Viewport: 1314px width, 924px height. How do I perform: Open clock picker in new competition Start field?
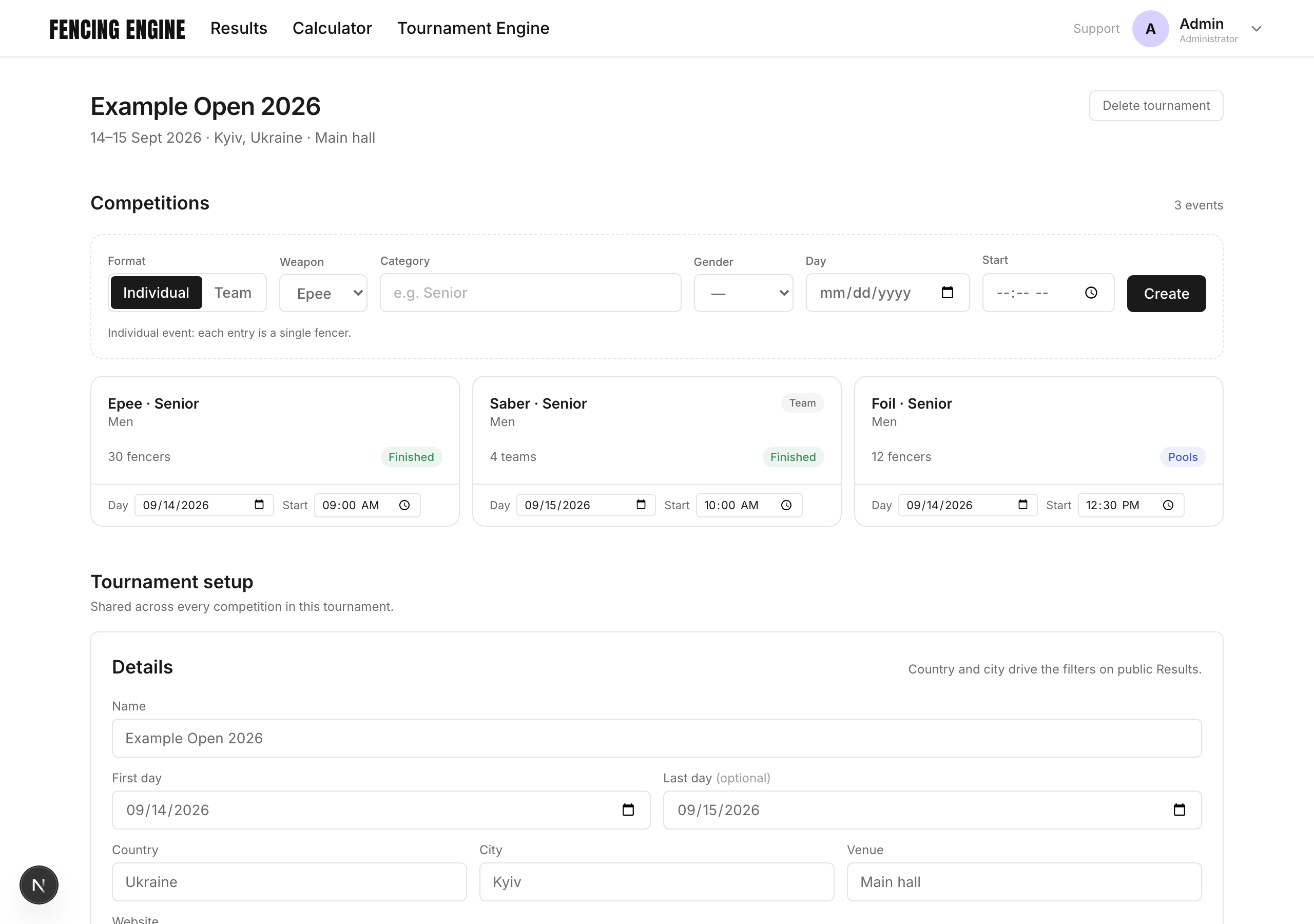click(x=1091, y=293)
